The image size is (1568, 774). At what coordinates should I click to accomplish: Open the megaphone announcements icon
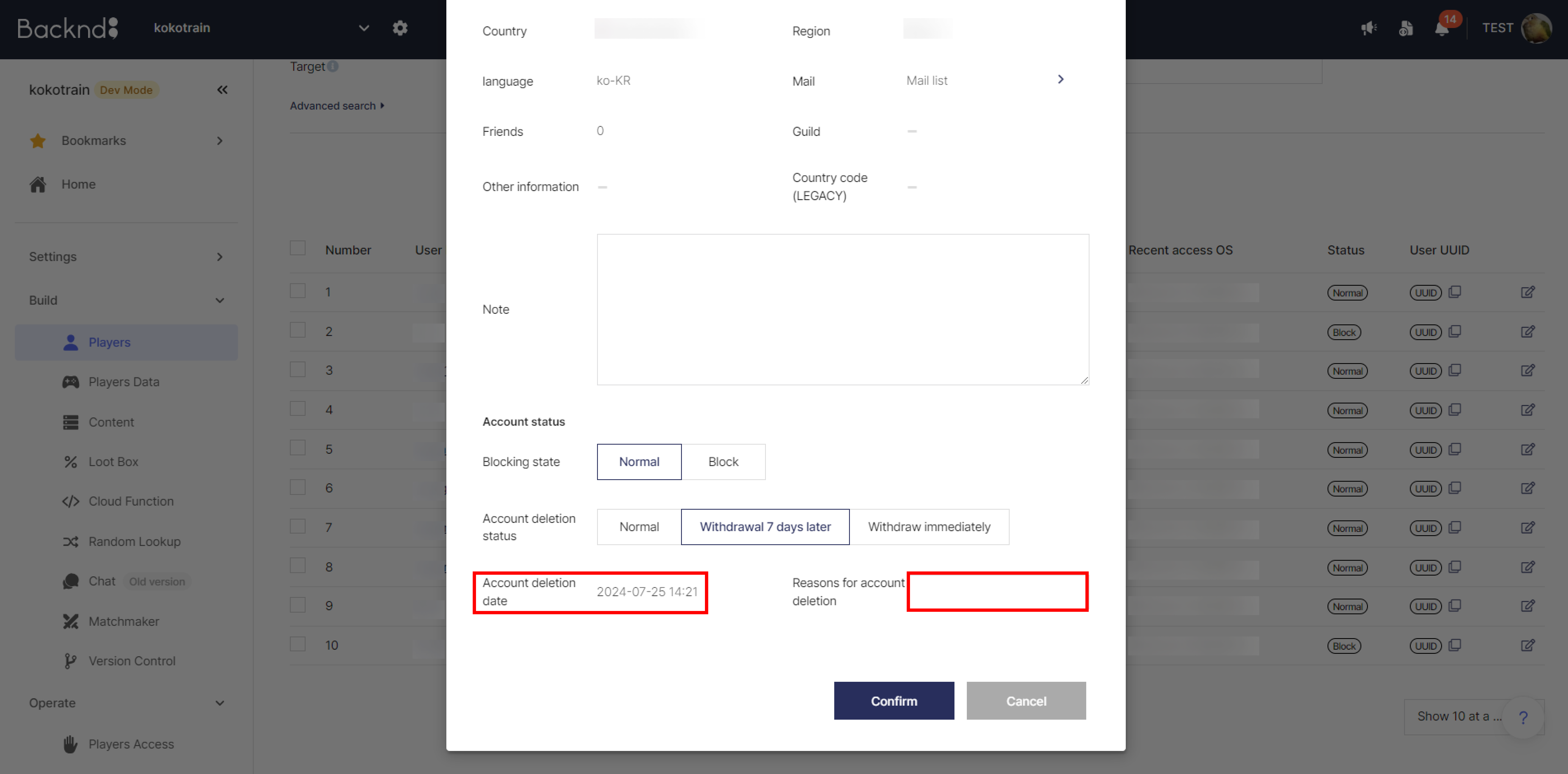point(1369,28)
